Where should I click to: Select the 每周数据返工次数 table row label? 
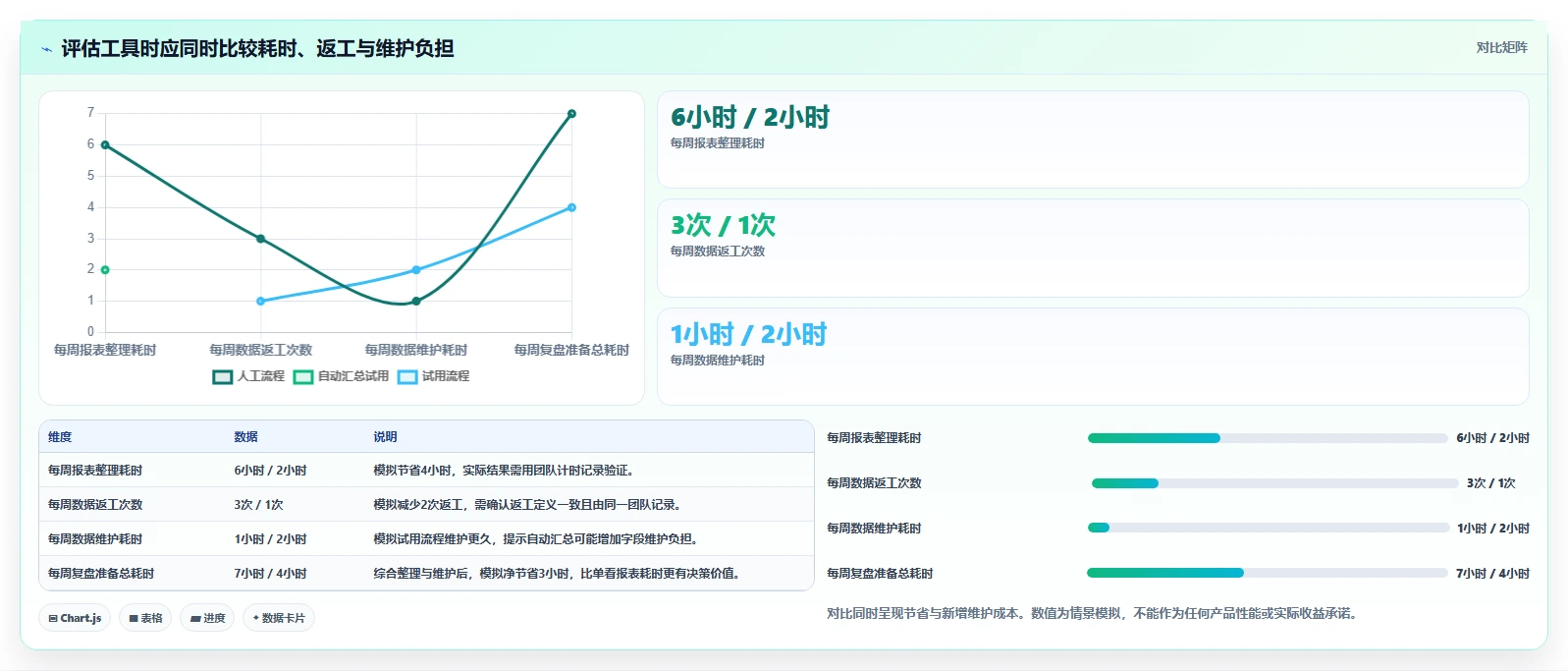pyautogui.click(x=95, y=505)
